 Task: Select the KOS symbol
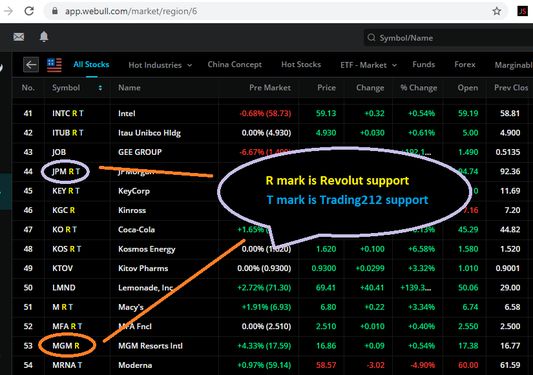coord(60,249)
